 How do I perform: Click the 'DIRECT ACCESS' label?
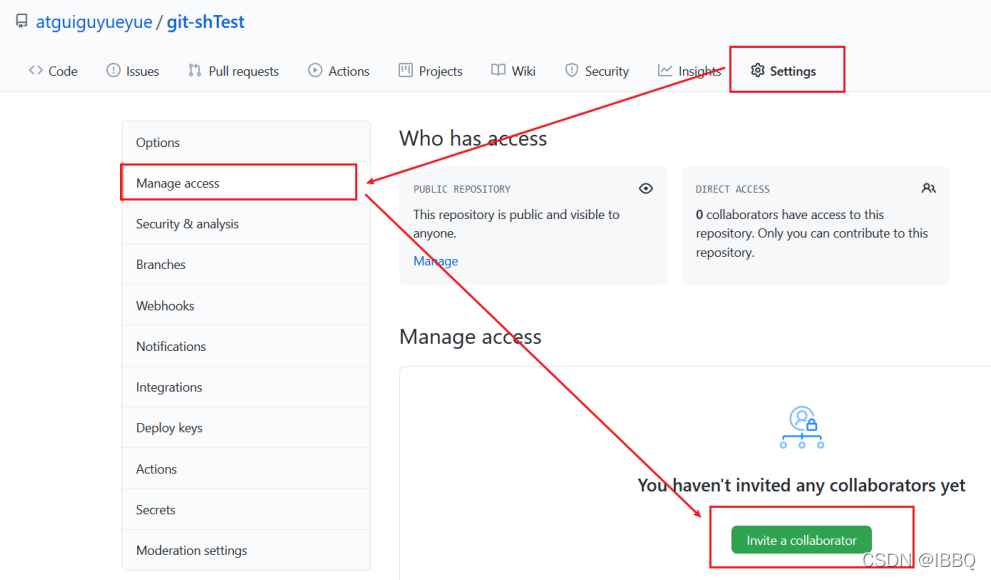[x=733, y=189]
